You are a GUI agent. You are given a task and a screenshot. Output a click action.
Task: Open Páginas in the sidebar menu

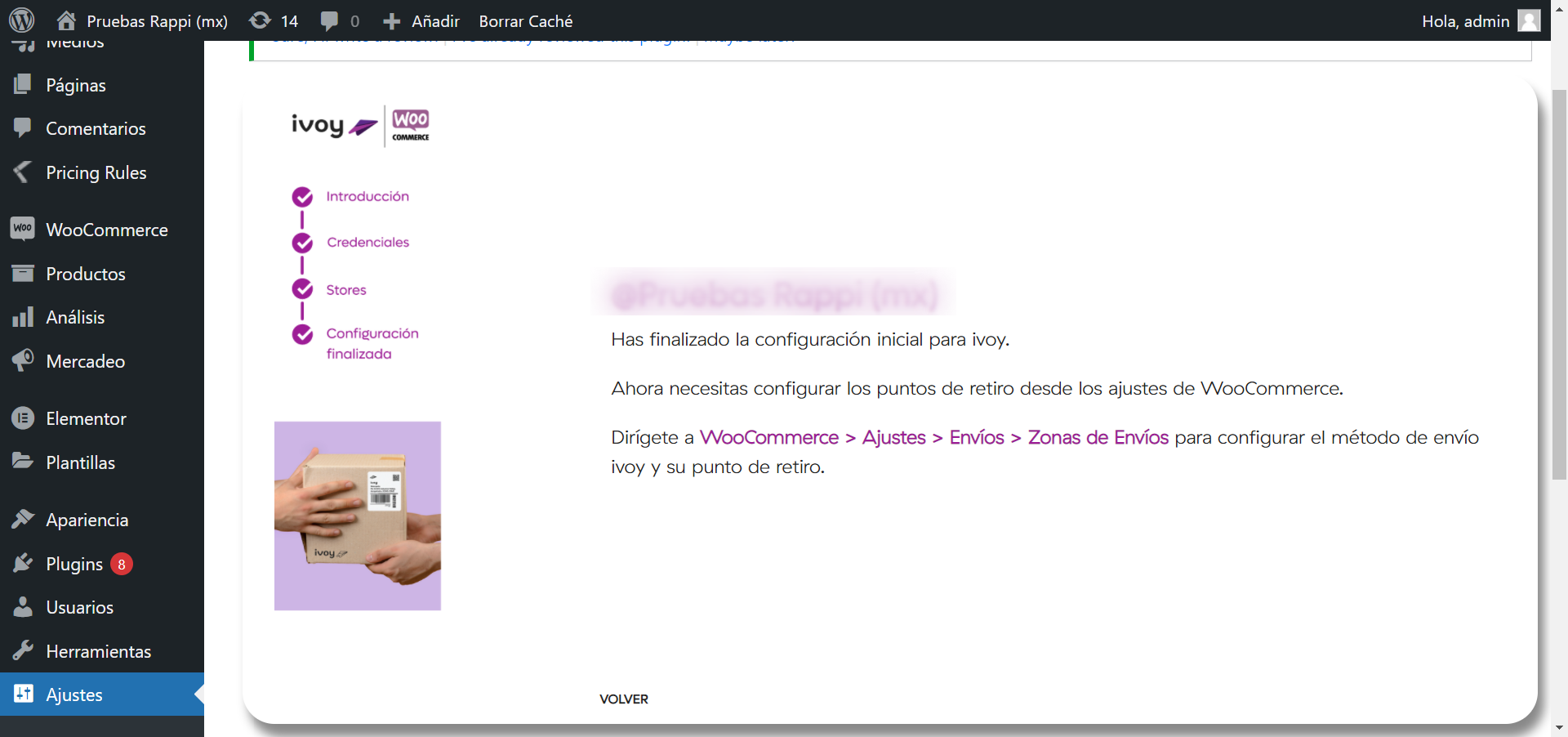(76, 85)
